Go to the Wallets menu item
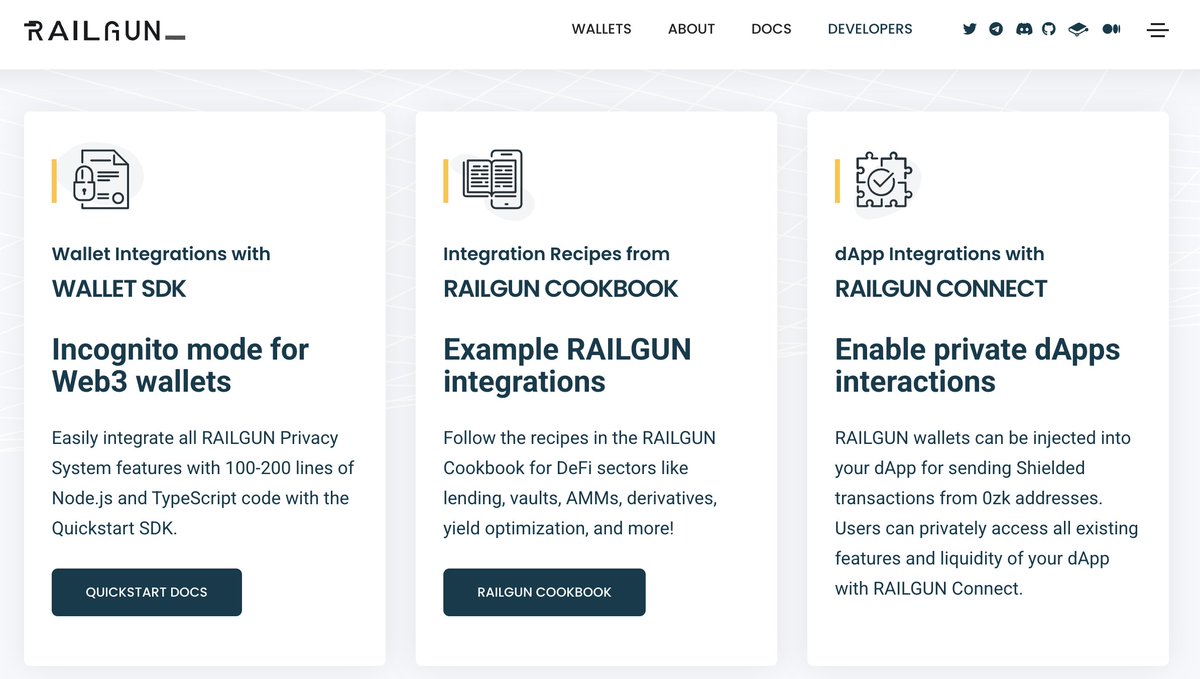 [602, 29]
